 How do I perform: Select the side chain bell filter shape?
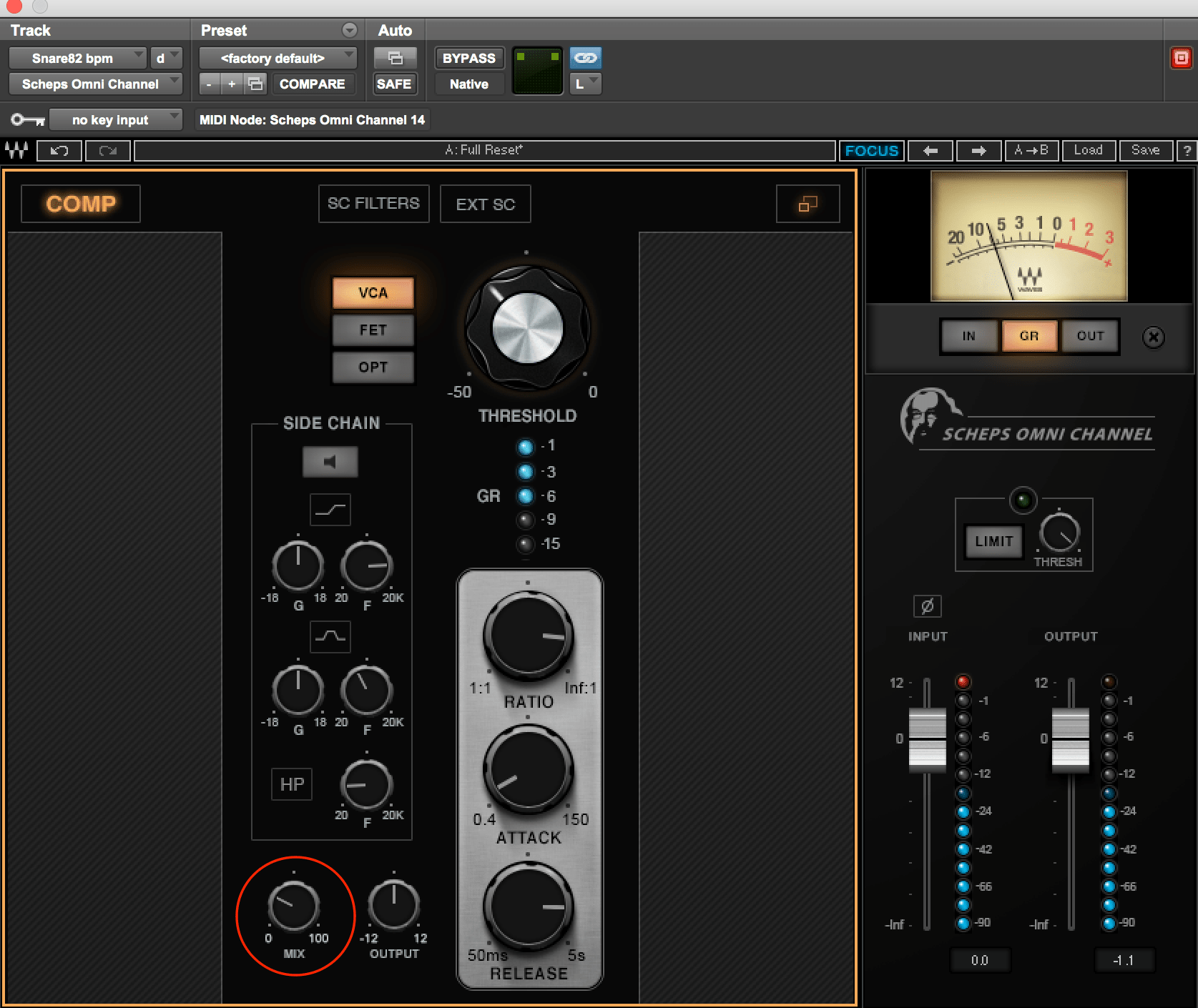coord(330,636)
